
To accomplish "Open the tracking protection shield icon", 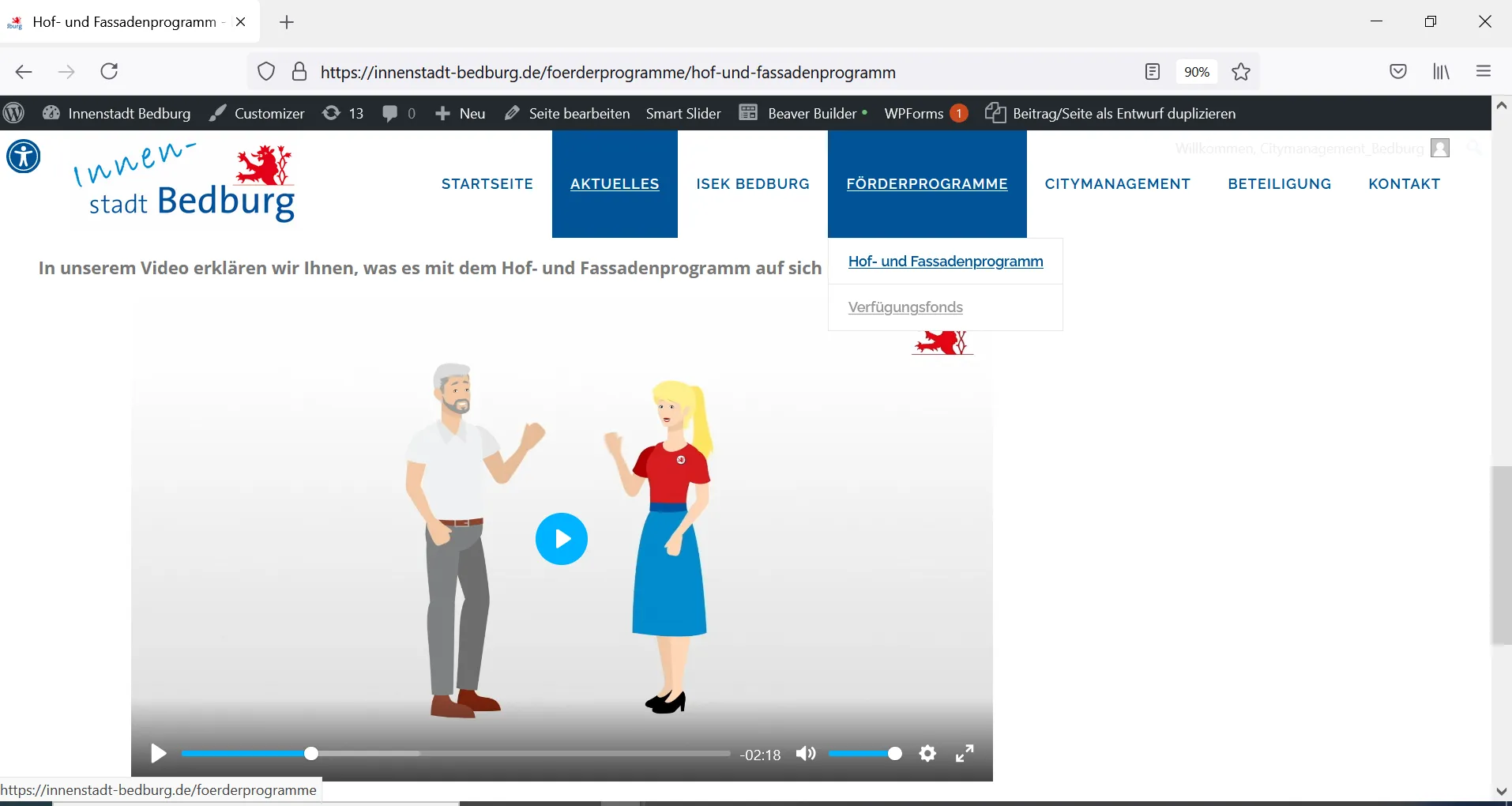I will [x=266, y=72].
